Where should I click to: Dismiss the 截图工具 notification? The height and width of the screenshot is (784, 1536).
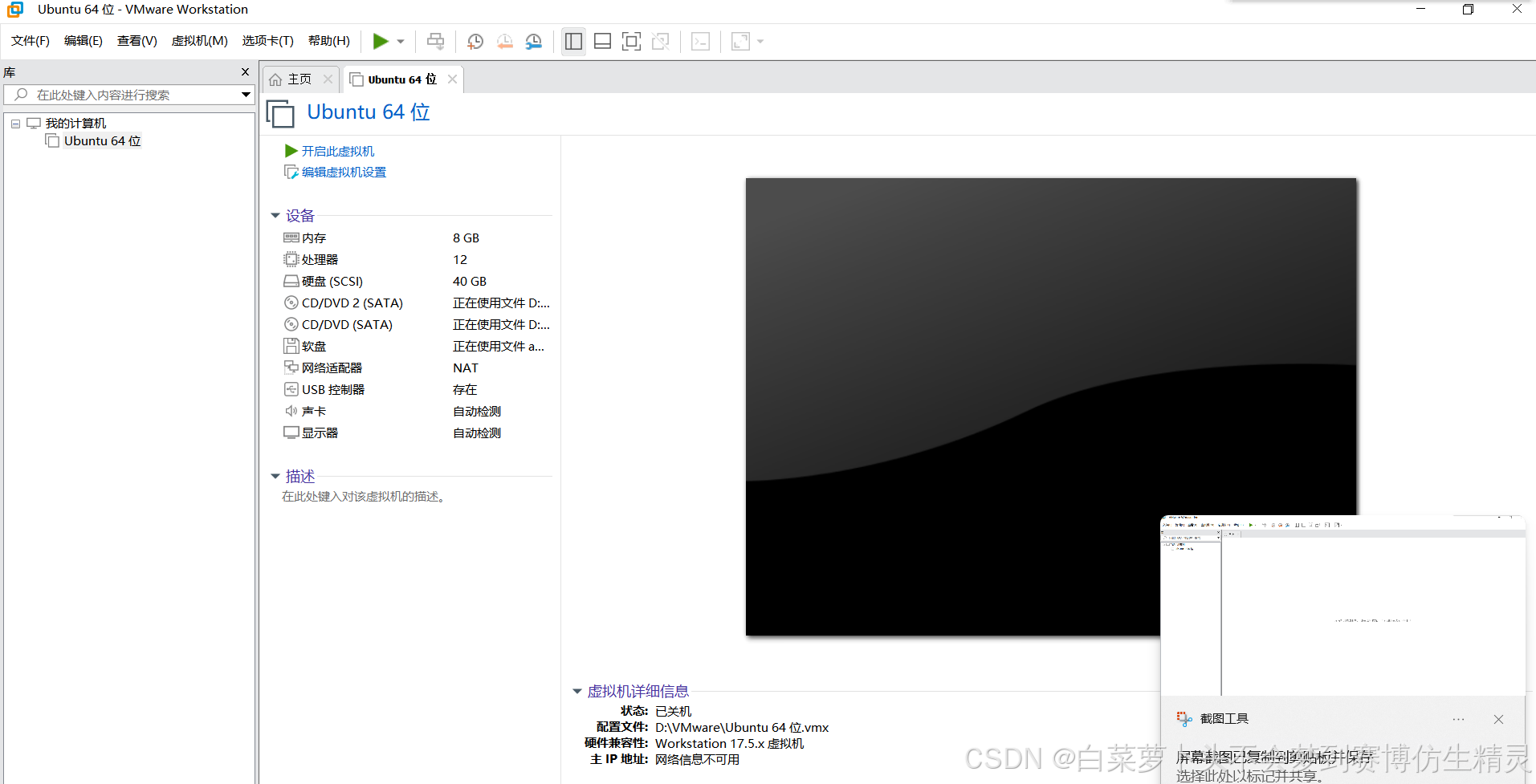click(x=1498, y=719)
